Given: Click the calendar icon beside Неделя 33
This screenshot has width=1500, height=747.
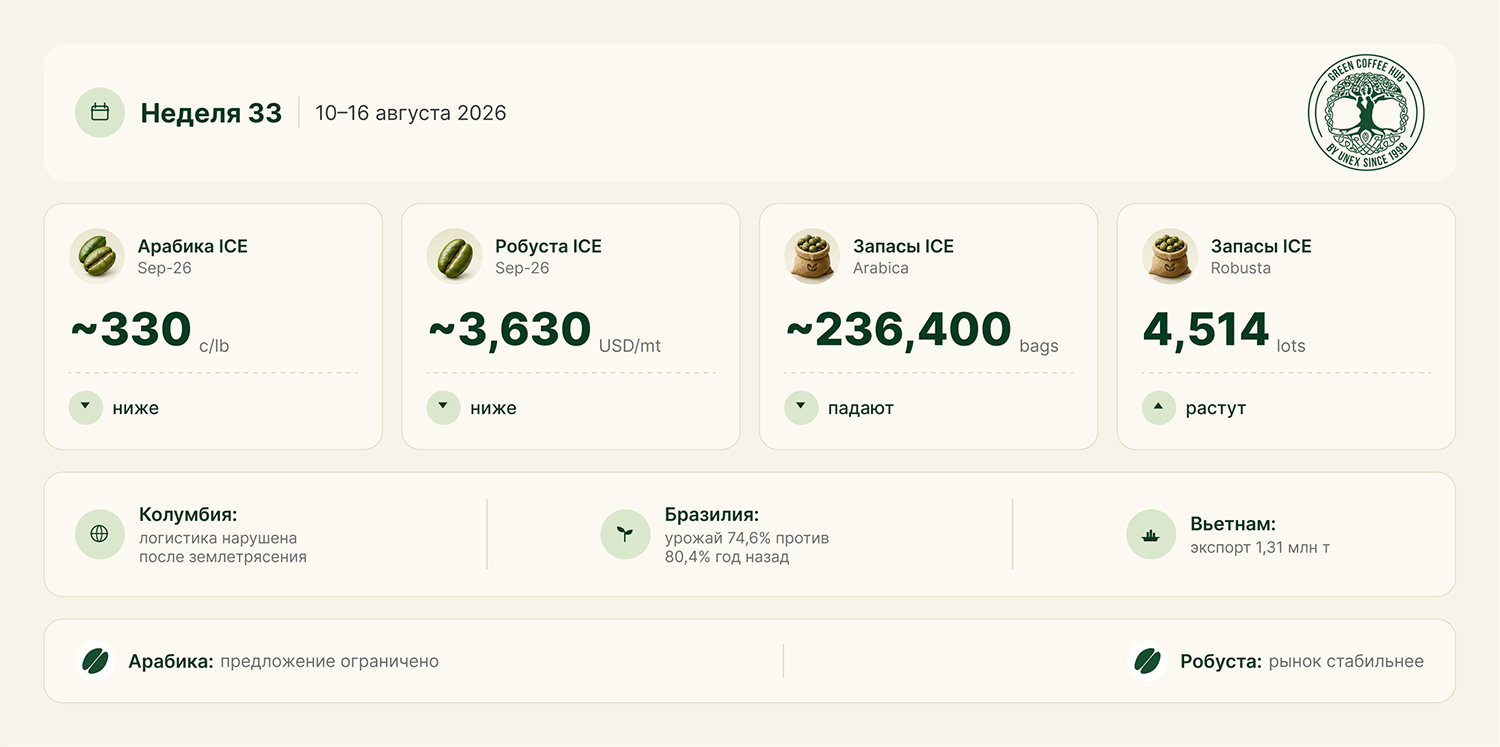Looking at the screenshot, I should tap(100, 113).
